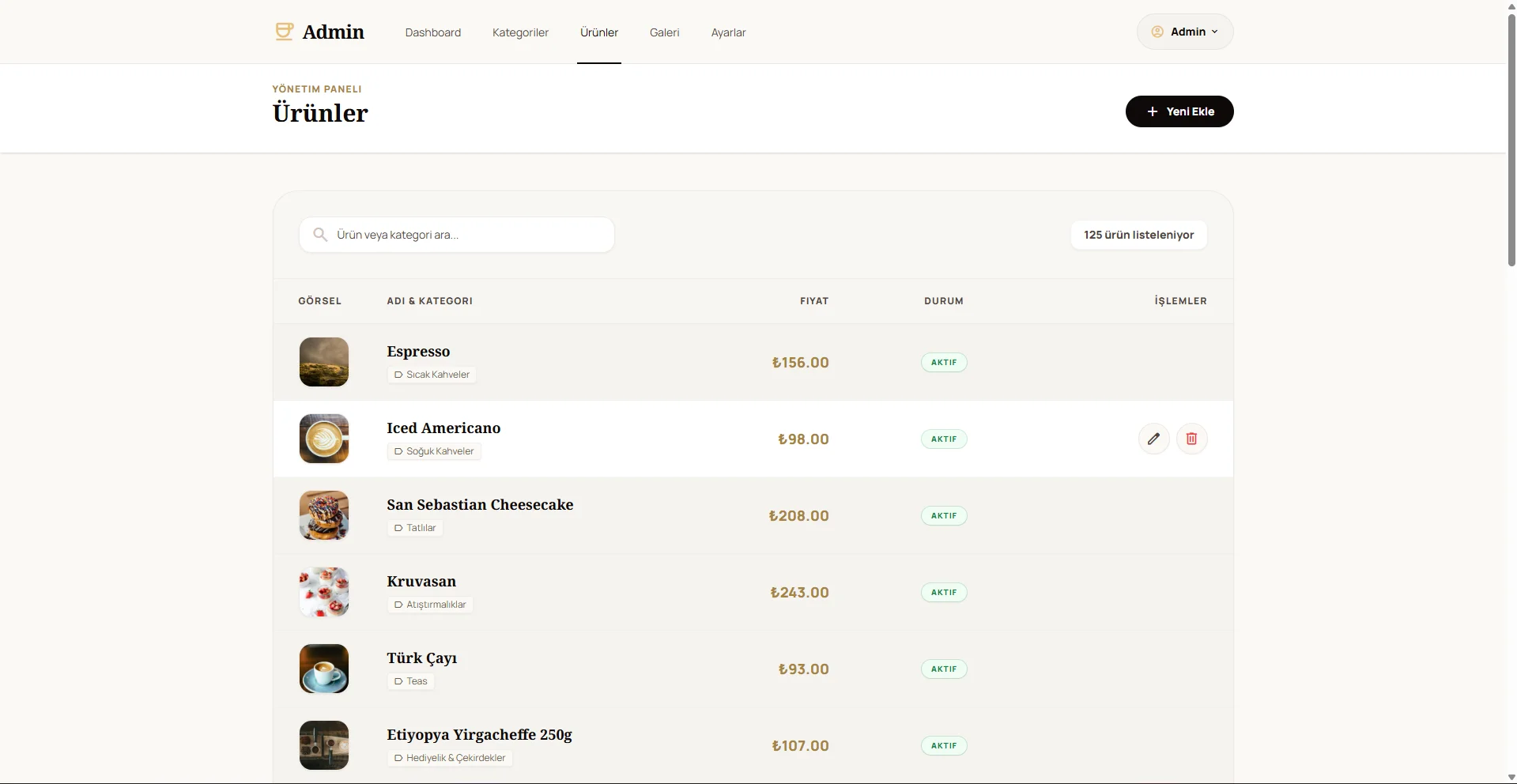Click the edit pencil icon for Iced Americano

click(1153, 439)
